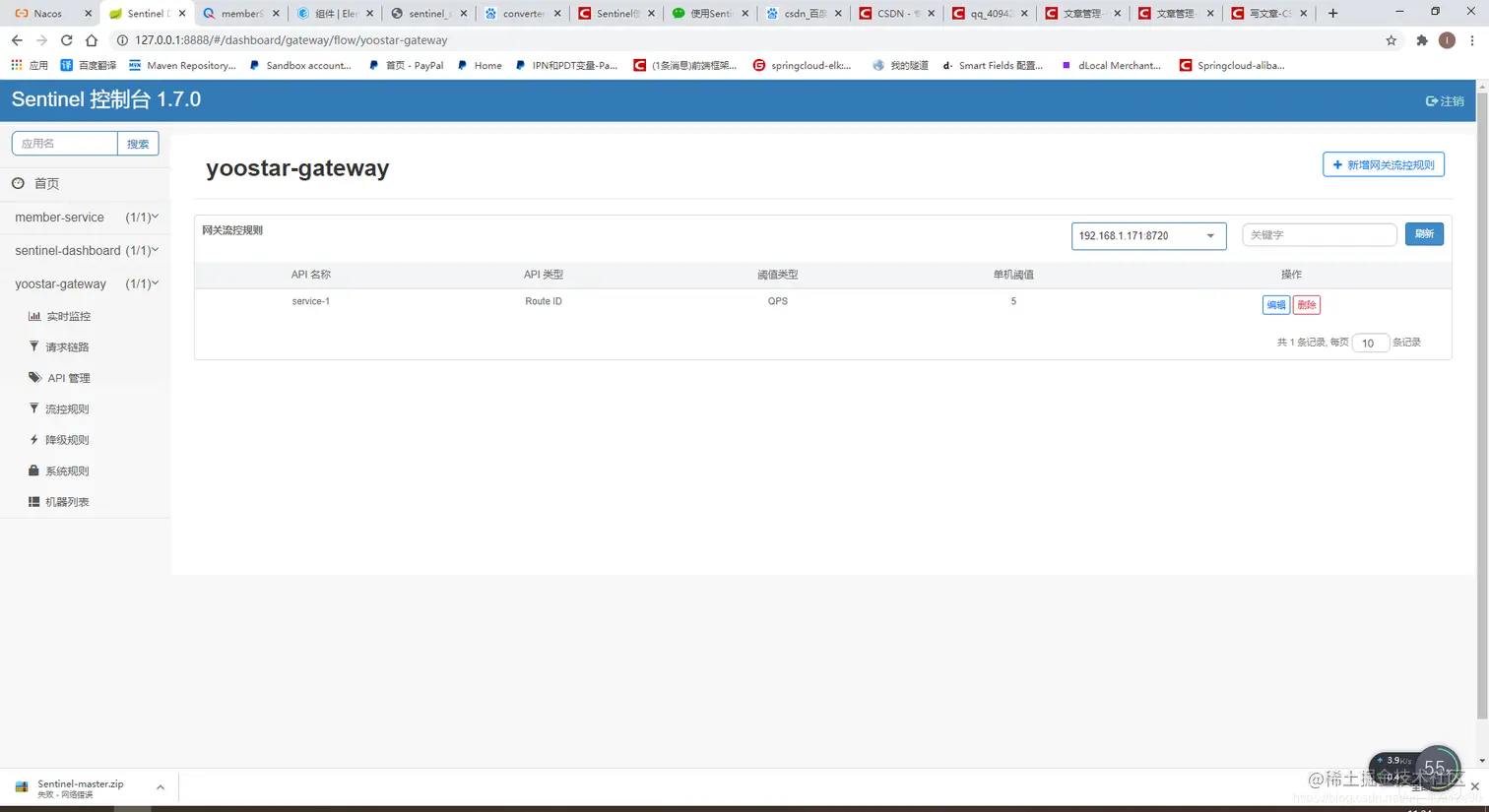The image size is (1489, 812).
Task: Switch to the 写文章 browser tab
Action: point(1269,14)
